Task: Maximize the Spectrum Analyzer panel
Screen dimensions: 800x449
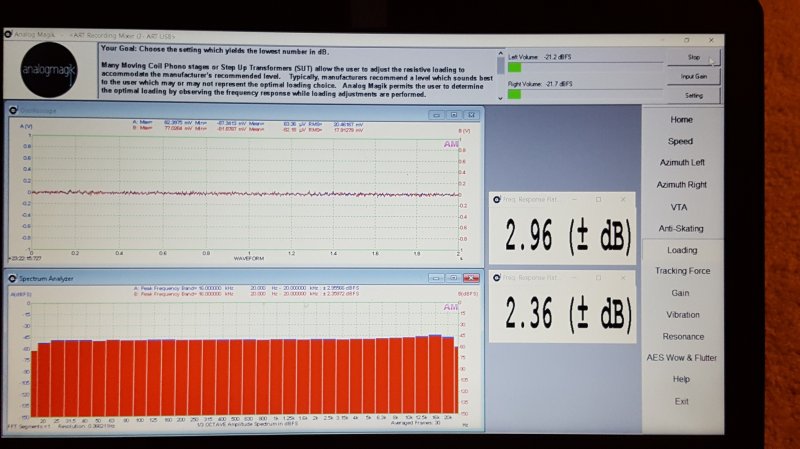Action: pyautogui.click(x=453, y=278)
